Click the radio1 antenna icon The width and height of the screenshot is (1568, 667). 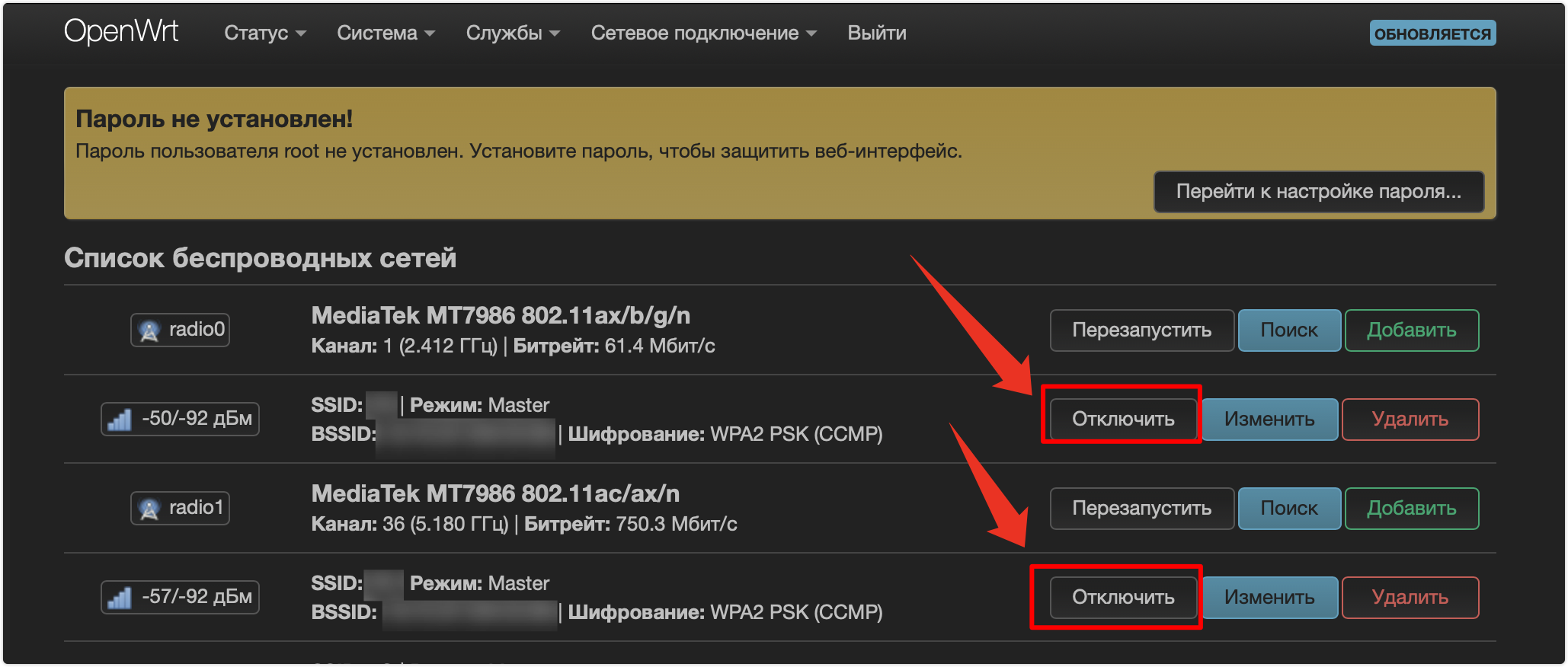coord(149,509)
